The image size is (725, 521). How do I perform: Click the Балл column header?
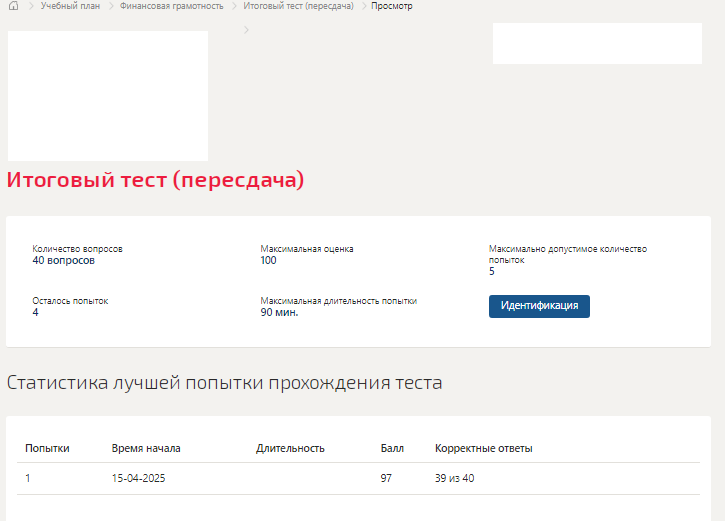(x=392, y=448)
